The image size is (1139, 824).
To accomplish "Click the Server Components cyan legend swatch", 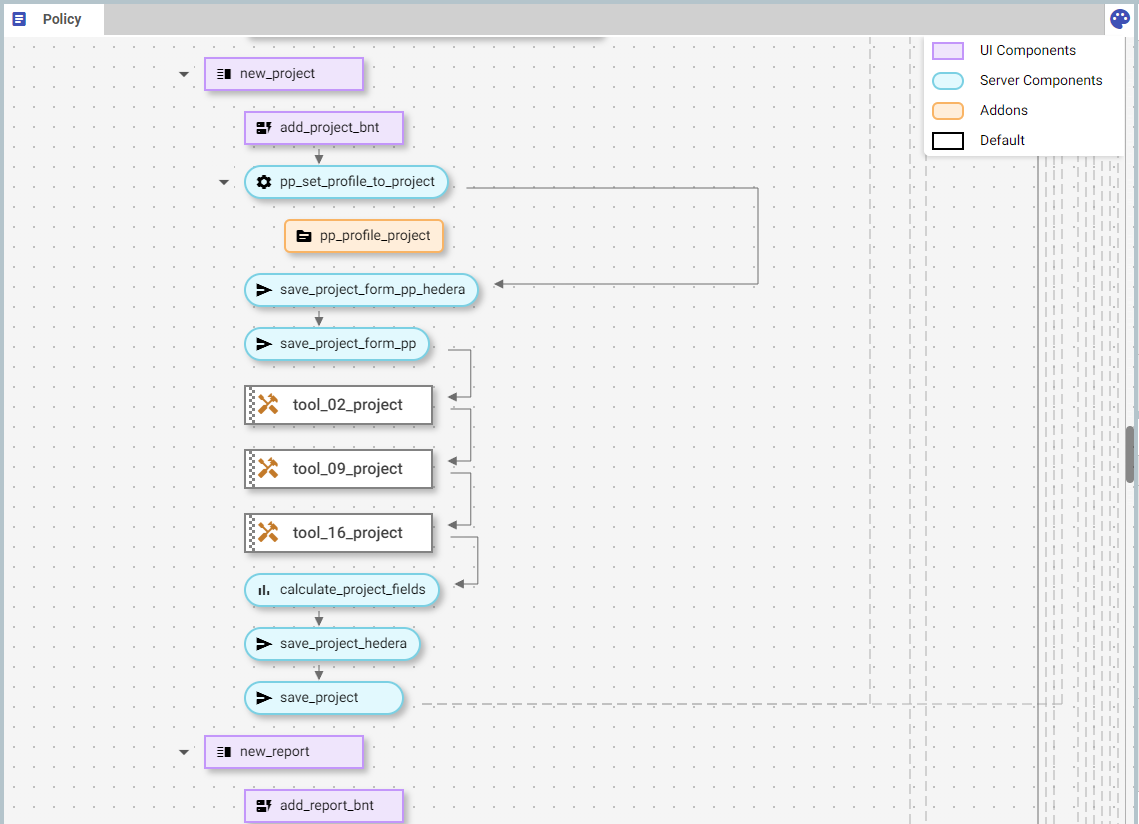I will tap(947, 81).
